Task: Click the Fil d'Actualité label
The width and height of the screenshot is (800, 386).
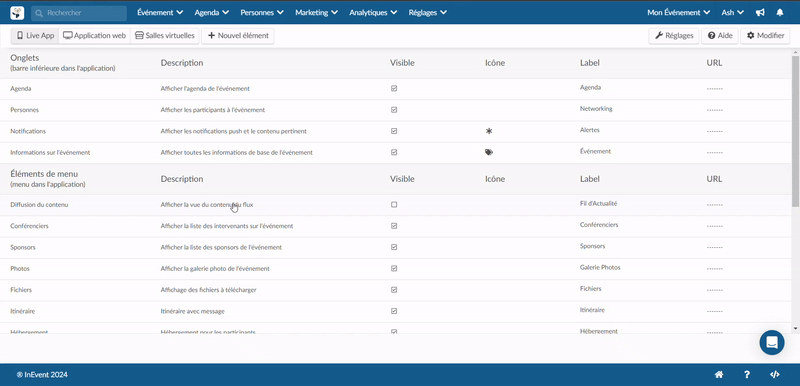Action: pos(598,203)
